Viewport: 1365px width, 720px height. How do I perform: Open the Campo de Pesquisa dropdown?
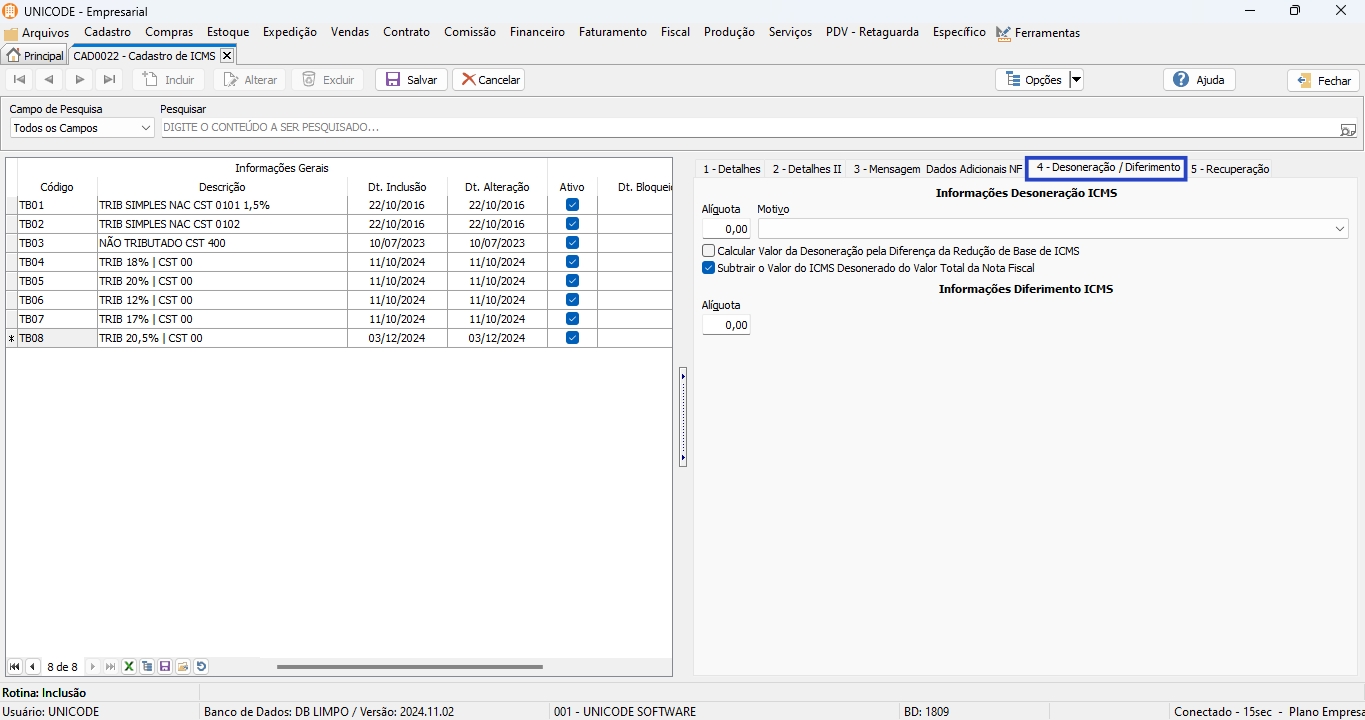pyautogui.click(x=146, y=128)
